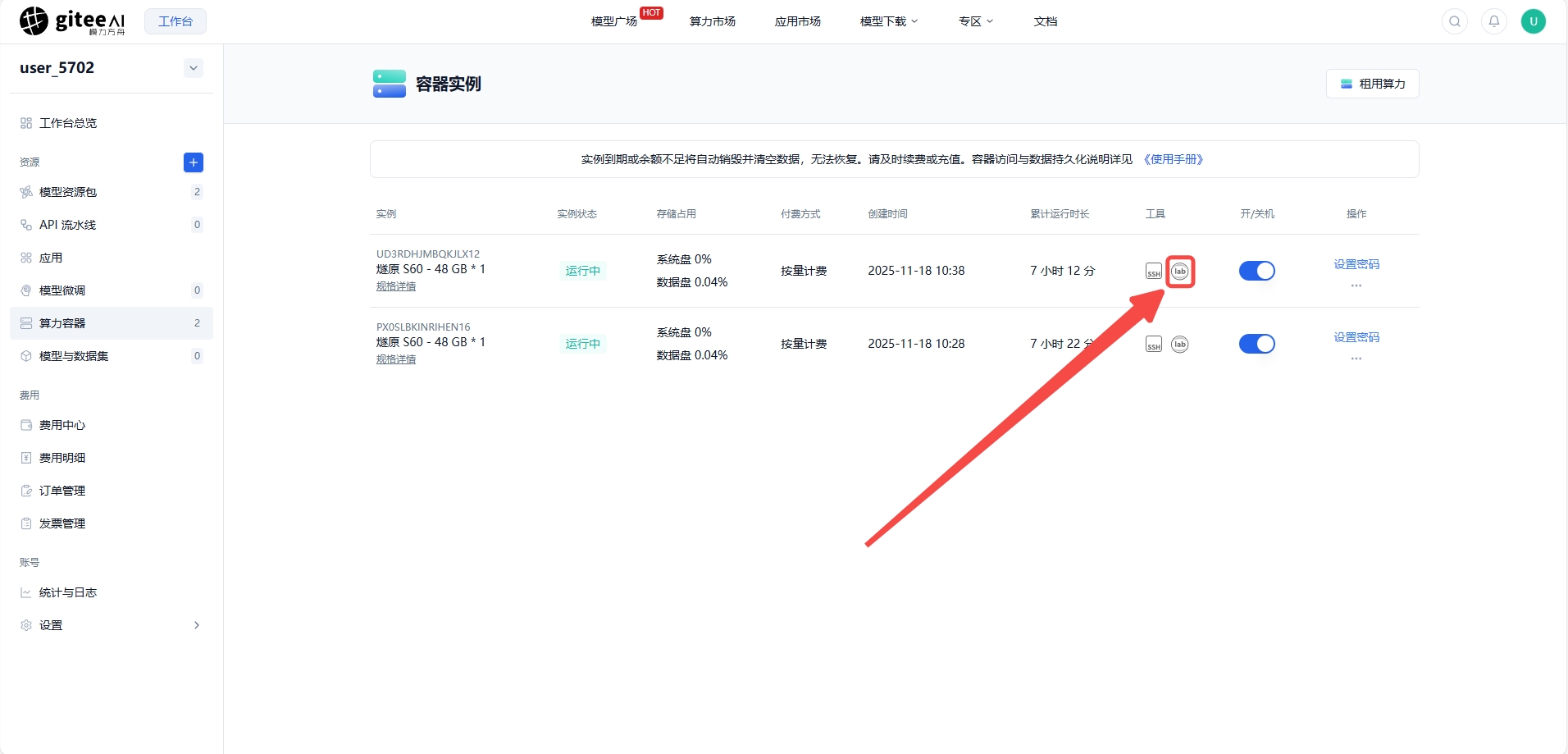Go to 算力市场 in top navigation
This screenshot has width=1568, height=754.
(x=713, y=21)
